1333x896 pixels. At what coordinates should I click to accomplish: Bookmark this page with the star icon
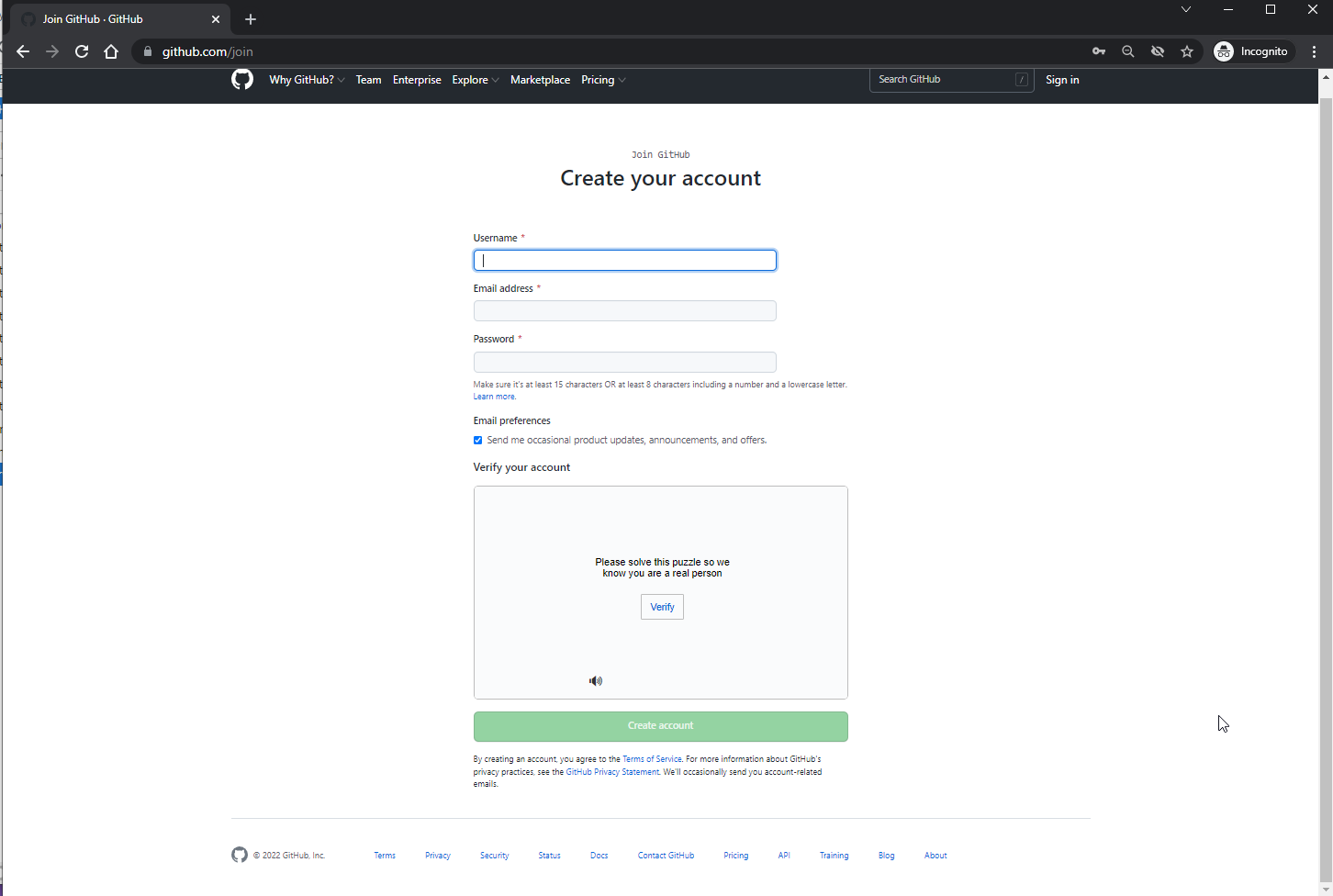click(1187, 51)
